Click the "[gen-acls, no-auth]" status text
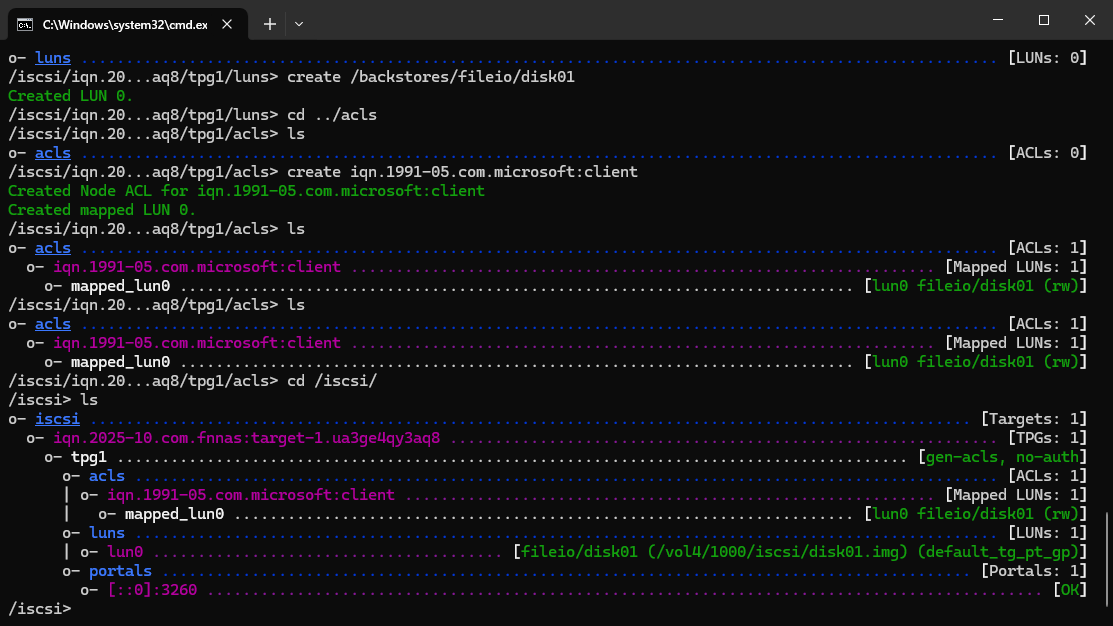Image resolution: width=1113 pixels, height=626 pixels. (1002, 457)
